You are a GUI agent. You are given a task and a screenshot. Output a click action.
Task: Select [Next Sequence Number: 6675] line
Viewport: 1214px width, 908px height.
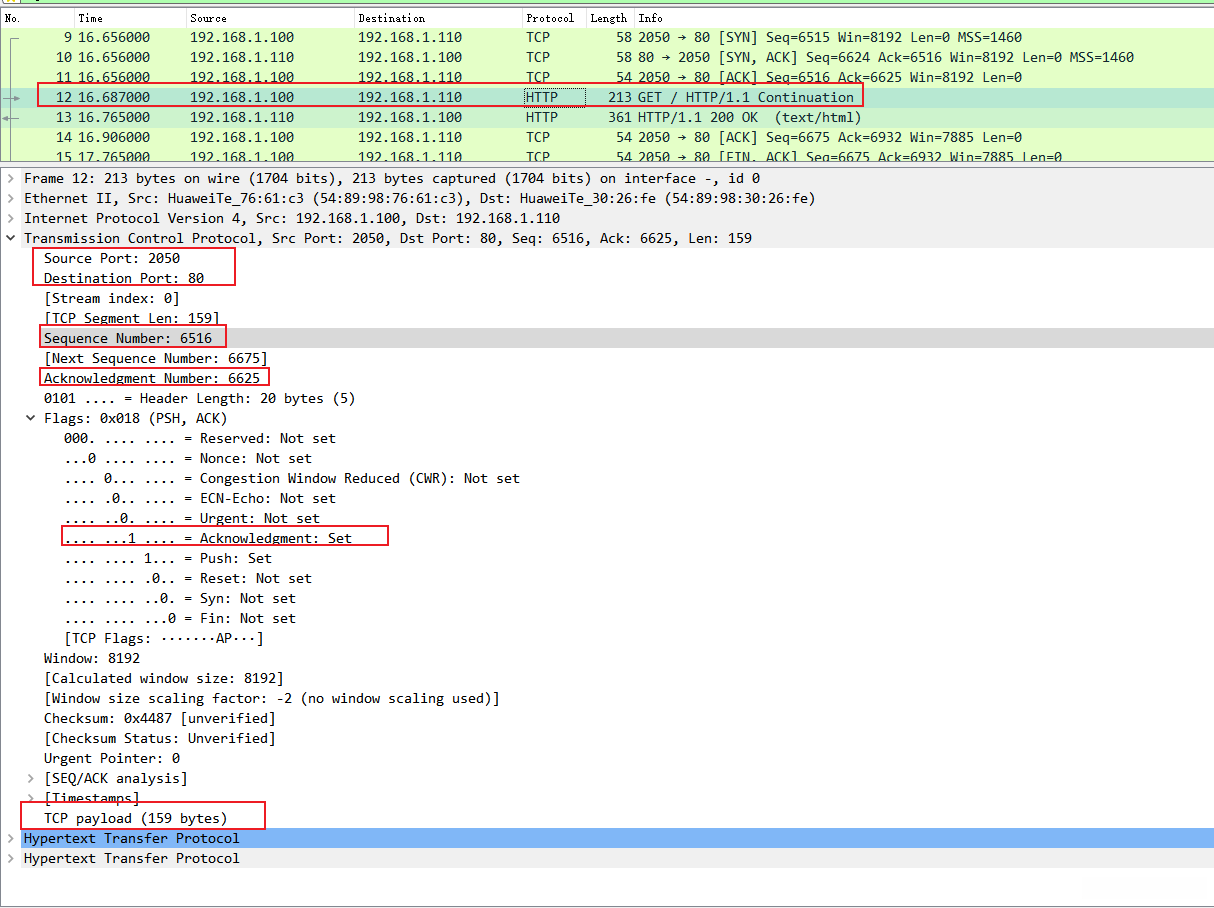[156, 358]
